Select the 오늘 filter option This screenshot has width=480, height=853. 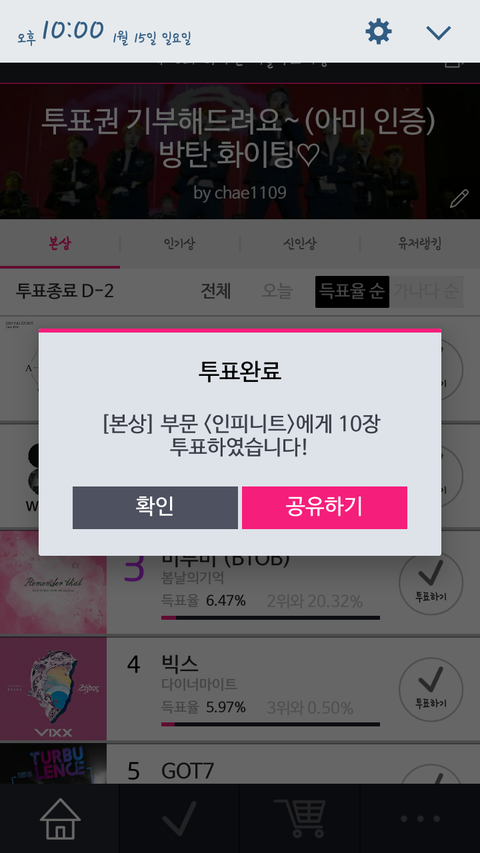click(x=277, y=292)
